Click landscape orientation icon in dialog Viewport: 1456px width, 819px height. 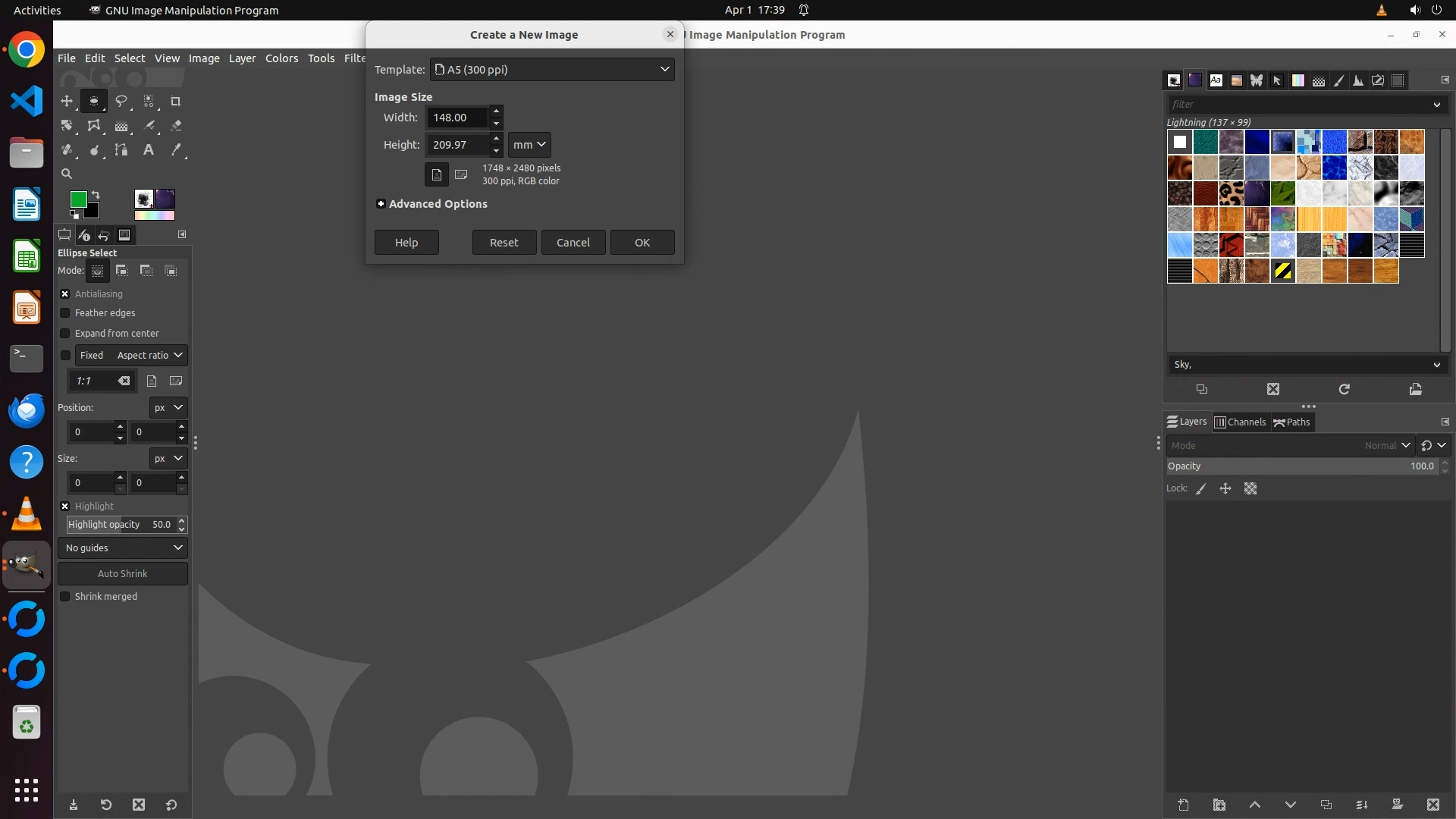point(461,174)
